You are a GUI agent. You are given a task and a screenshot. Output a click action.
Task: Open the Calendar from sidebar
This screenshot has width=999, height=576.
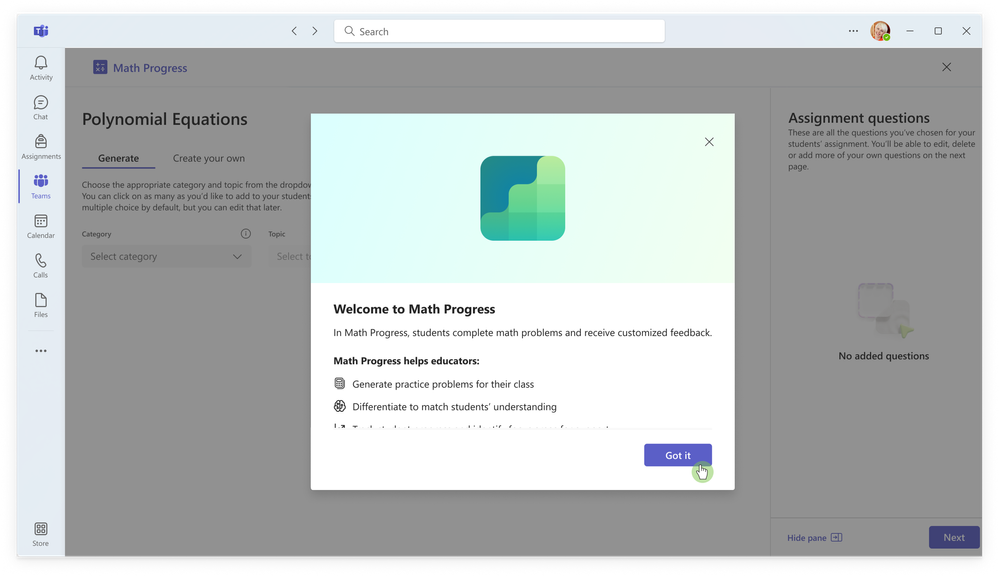pyautogui.click(x=41, y=226)
